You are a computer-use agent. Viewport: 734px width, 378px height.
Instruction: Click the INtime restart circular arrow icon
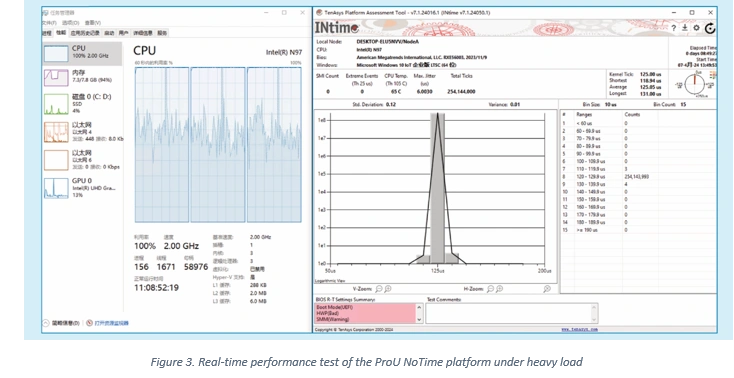(x=710, y=28)
